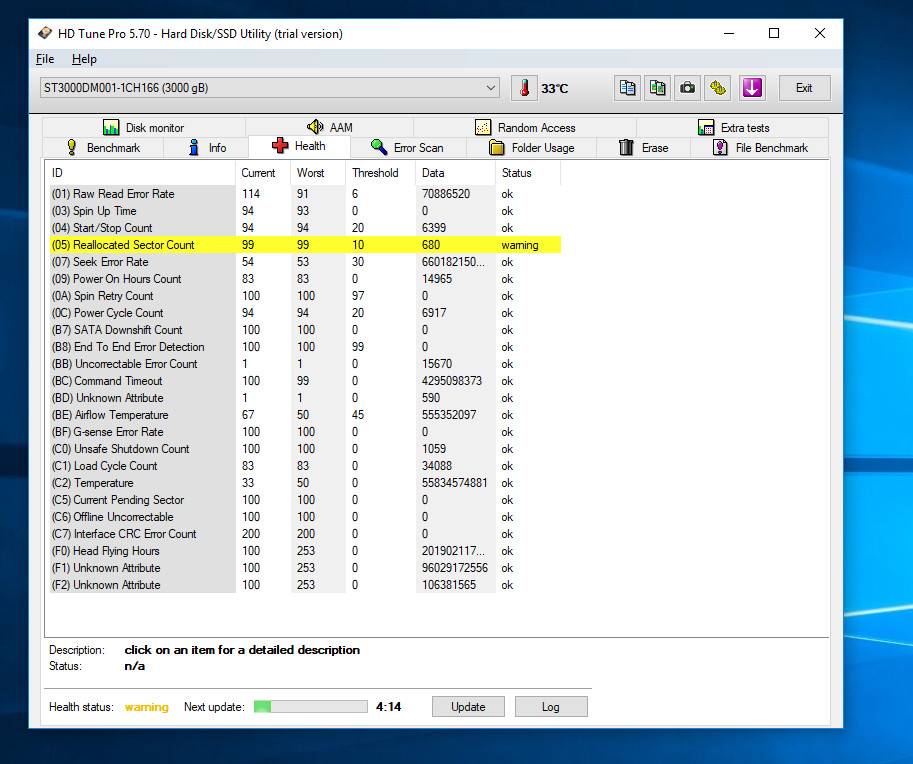Click the copy text to clipboard icon
The height and width of the screenshot is (764, 913).
click(x=627, y=88)
